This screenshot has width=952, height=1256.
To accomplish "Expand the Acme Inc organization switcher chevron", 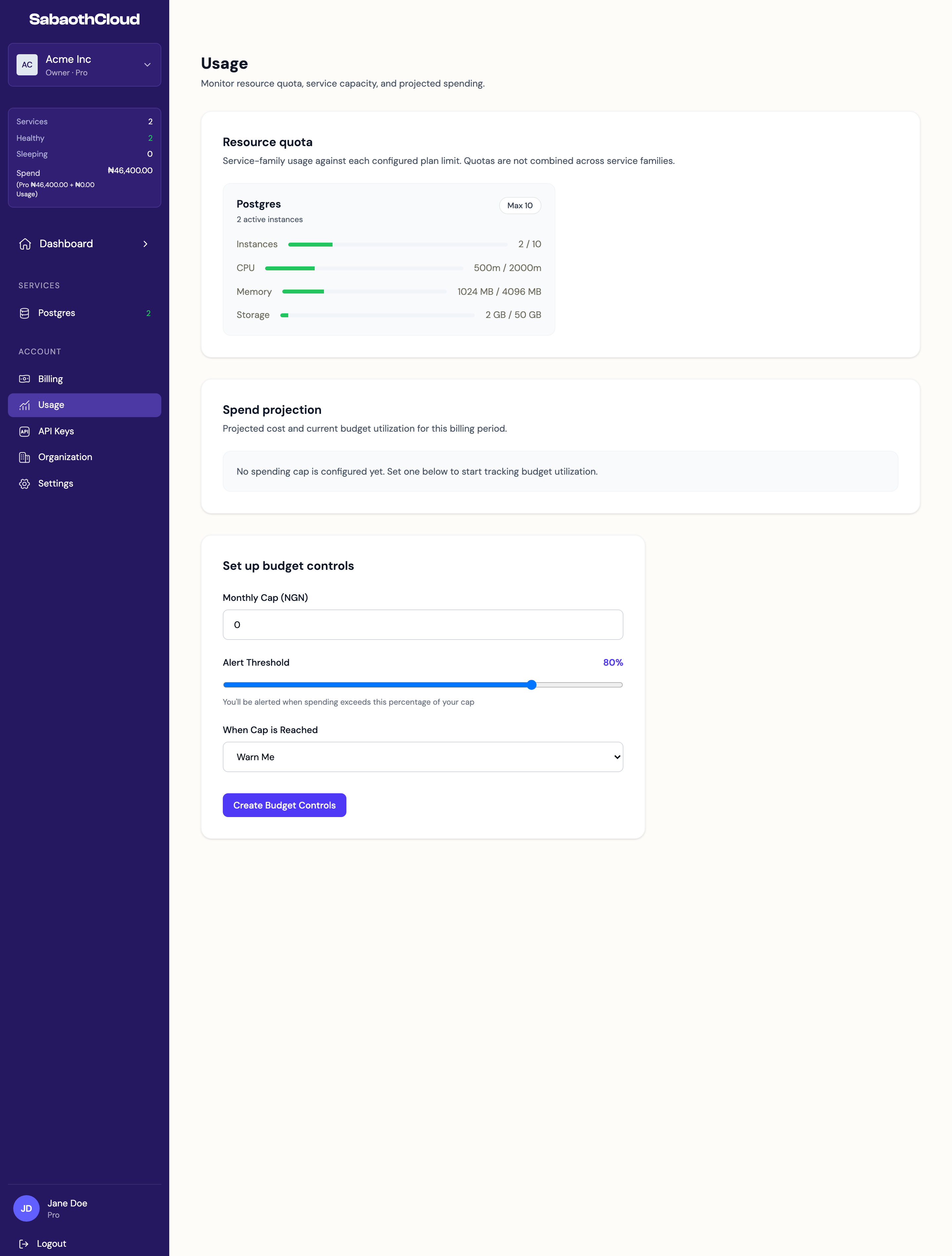I will pyautogui.click(x=147, y=65).
